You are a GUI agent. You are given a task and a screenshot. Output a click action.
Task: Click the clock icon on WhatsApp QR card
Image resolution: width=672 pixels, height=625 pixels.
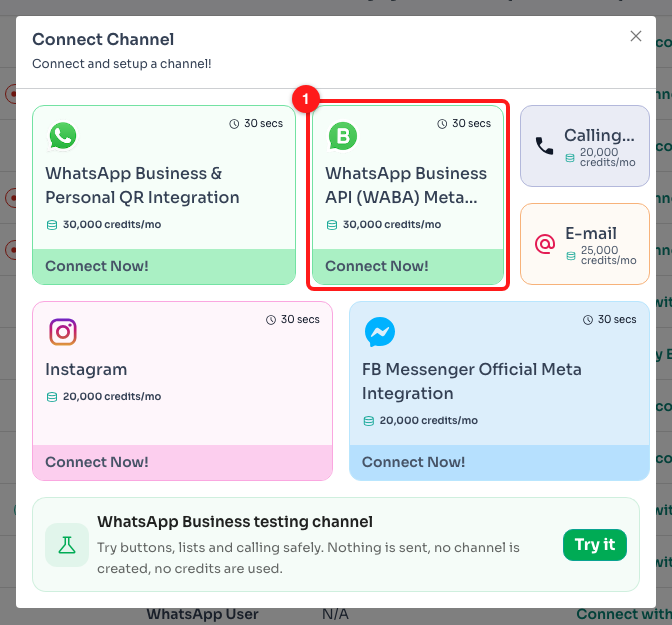[234, 124]
